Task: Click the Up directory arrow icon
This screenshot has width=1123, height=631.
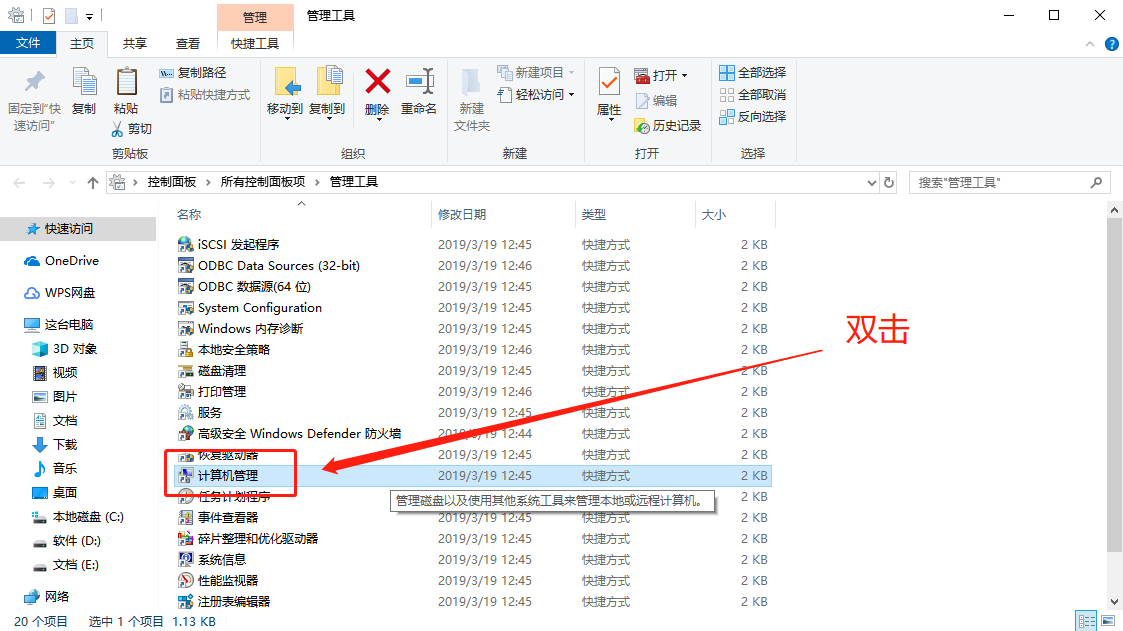Action: (x=93, y=183)
